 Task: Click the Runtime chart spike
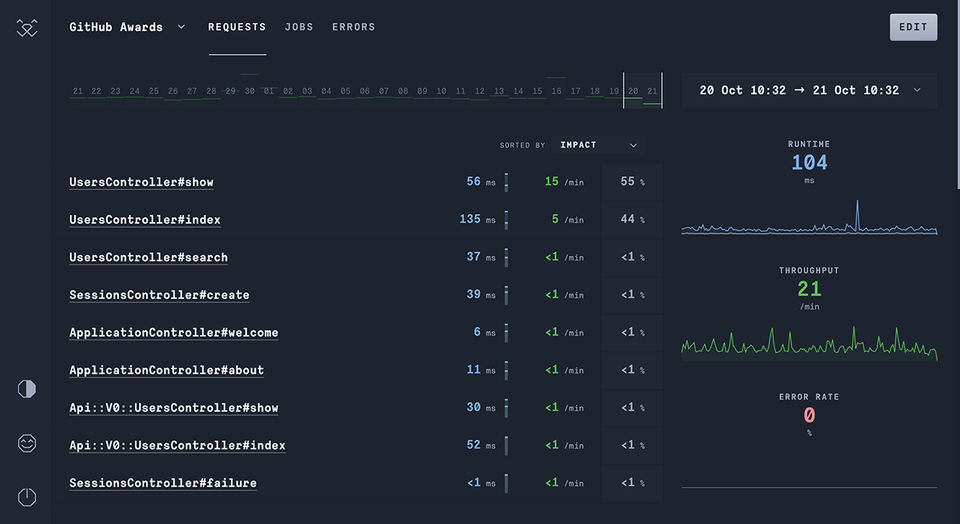pyautogui.click(x=857, y=212)
